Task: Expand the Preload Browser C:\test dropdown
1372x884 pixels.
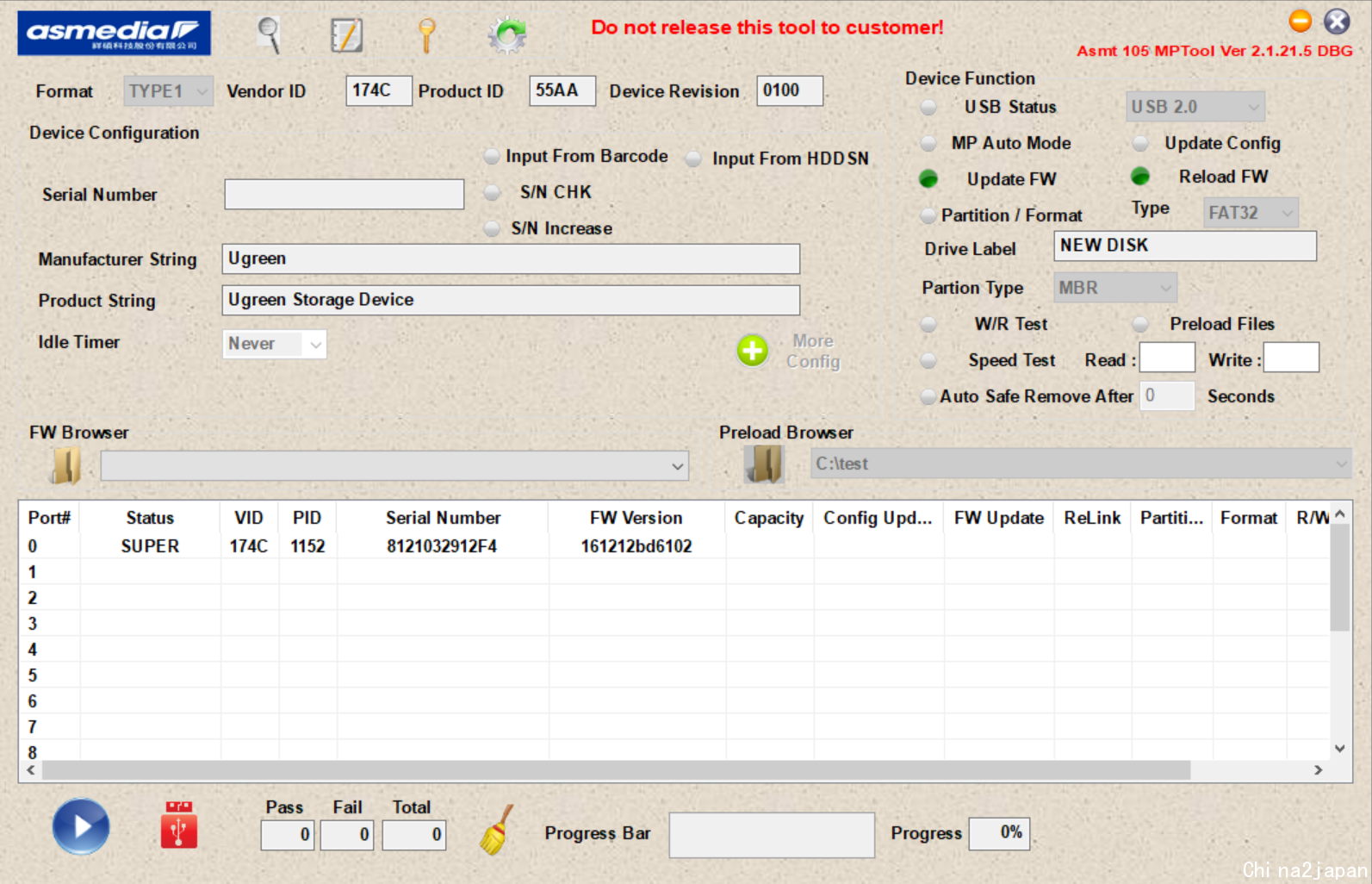Action: (x=1340, y=464)
